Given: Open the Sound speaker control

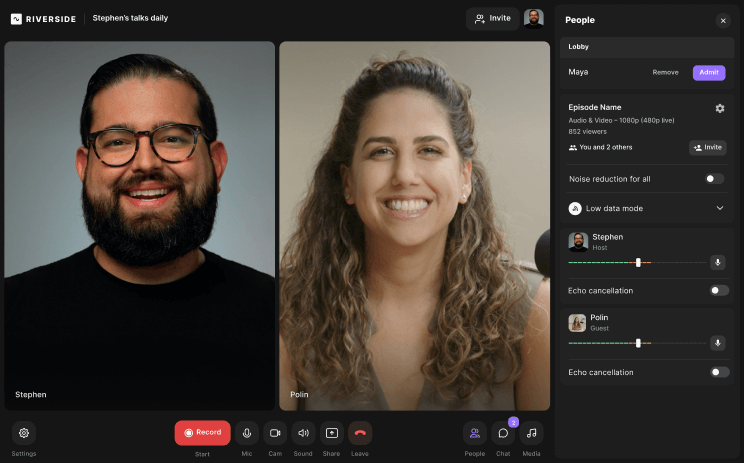Looking at the screenshot, I should pos(303,433).
